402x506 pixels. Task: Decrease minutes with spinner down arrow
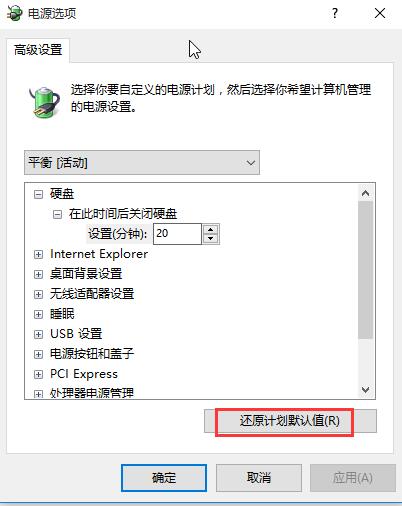click(210, 239)
